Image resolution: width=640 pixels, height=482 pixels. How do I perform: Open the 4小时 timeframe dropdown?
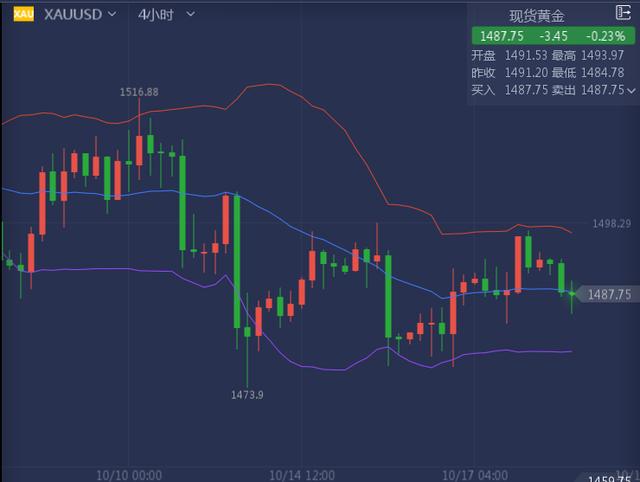pyautogui.click(x=190, y=15)
